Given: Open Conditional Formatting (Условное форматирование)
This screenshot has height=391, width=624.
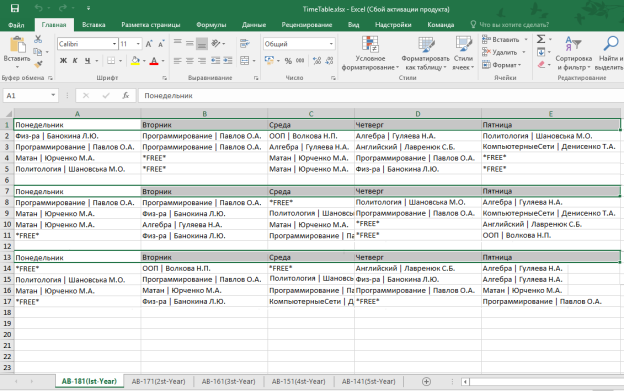Looking at the screenshot, I should click(x=370, y=53).
